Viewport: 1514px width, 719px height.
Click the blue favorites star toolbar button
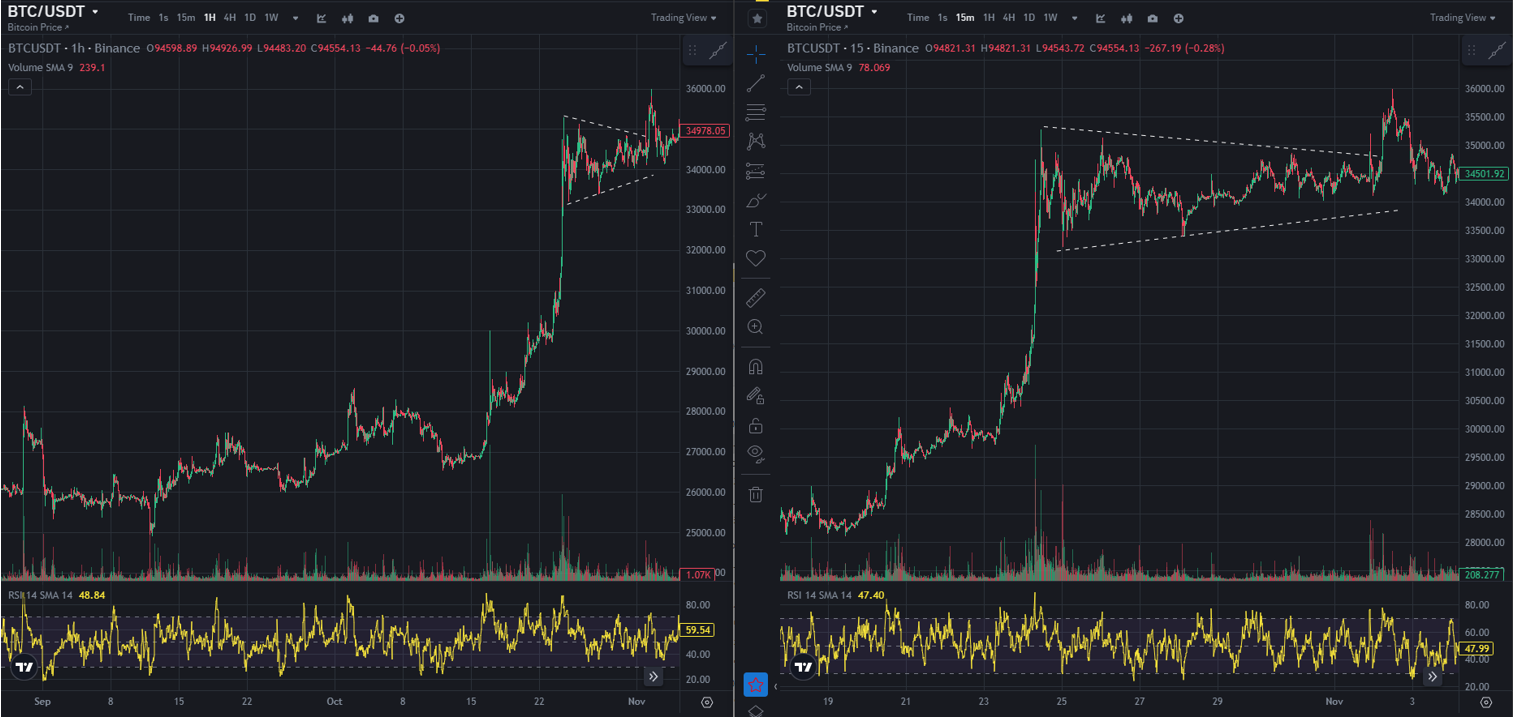pyautogui.click(x=756, y=685)
